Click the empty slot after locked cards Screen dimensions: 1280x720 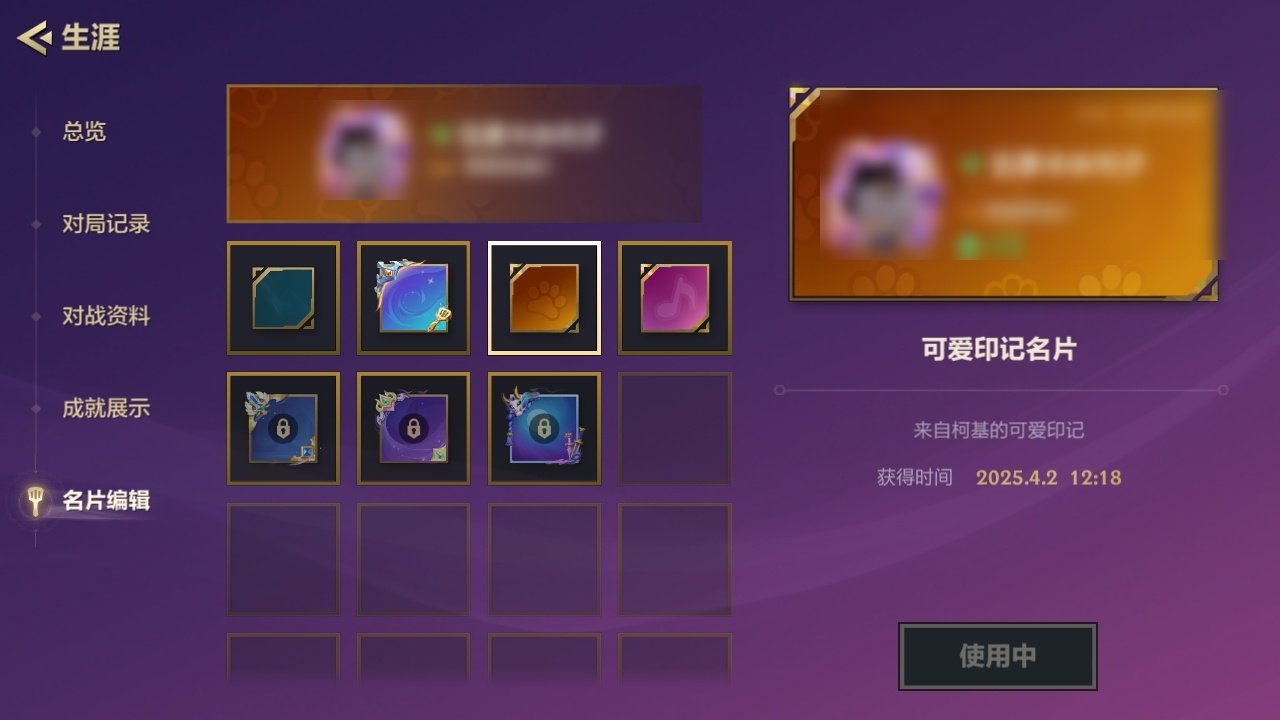[x=675, y=428]
